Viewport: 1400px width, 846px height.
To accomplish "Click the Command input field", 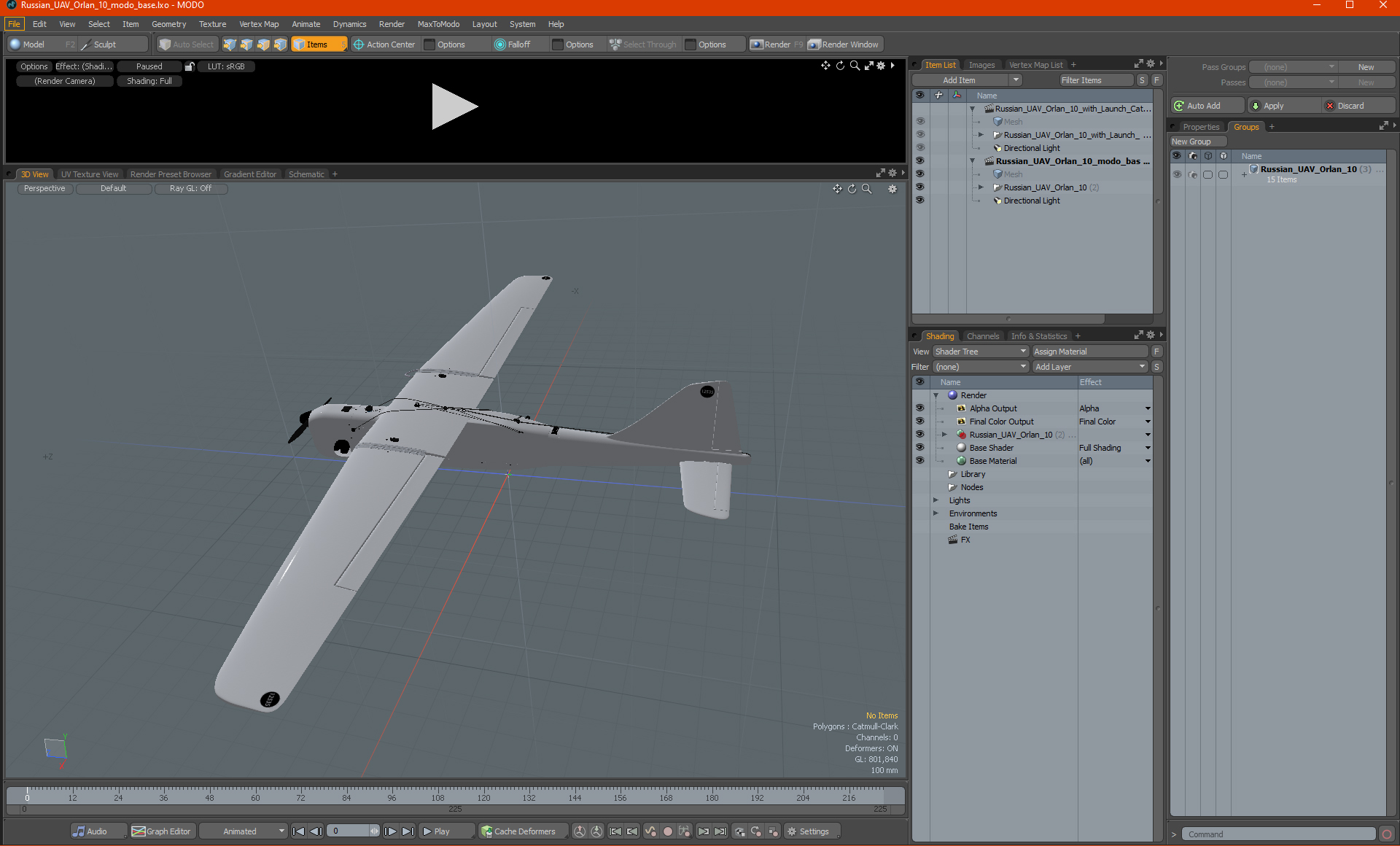I will 1280,834.
